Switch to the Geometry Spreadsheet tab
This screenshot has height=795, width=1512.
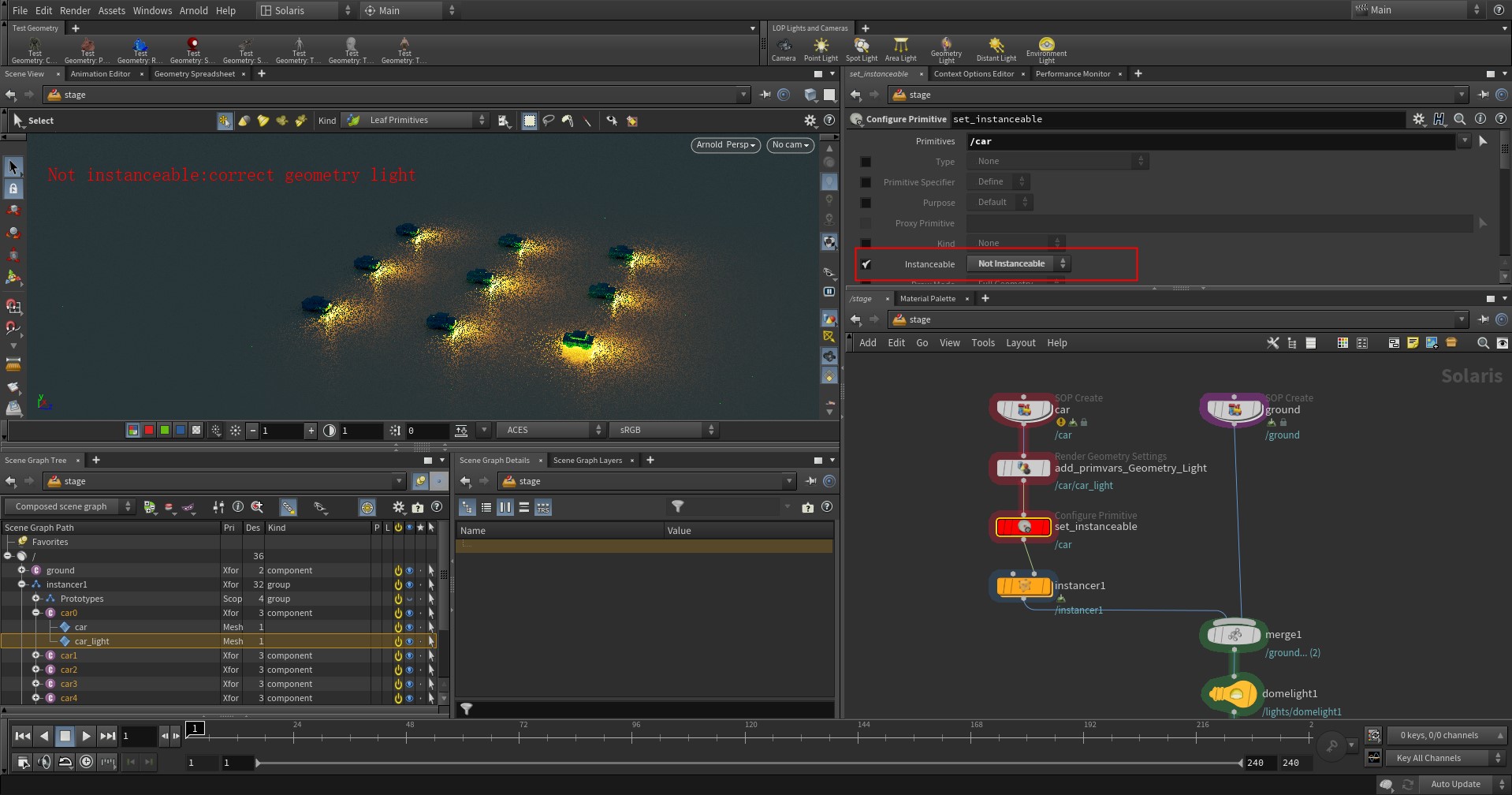coord(195,74)
